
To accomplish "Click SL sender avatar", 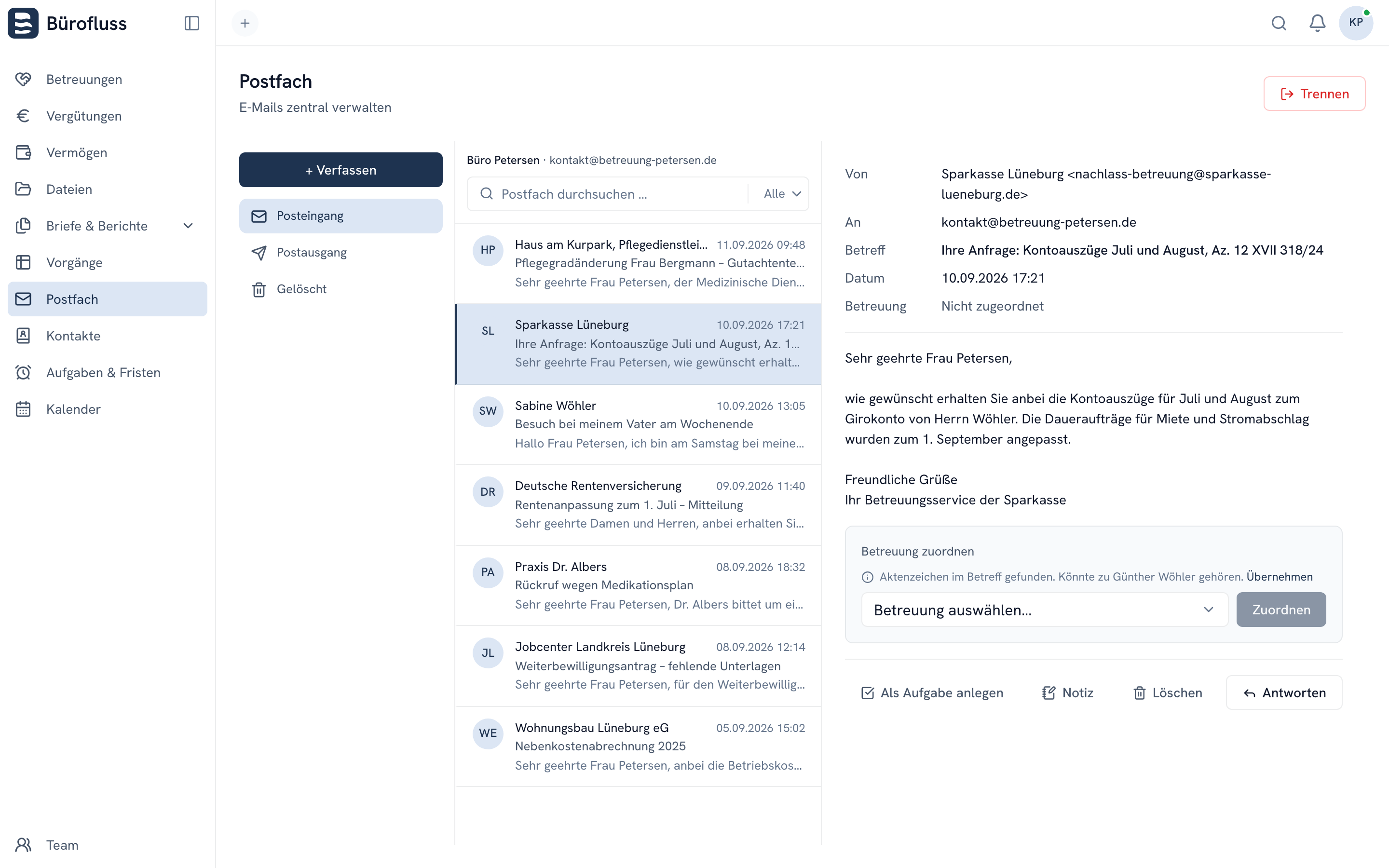I will point(488,331).
